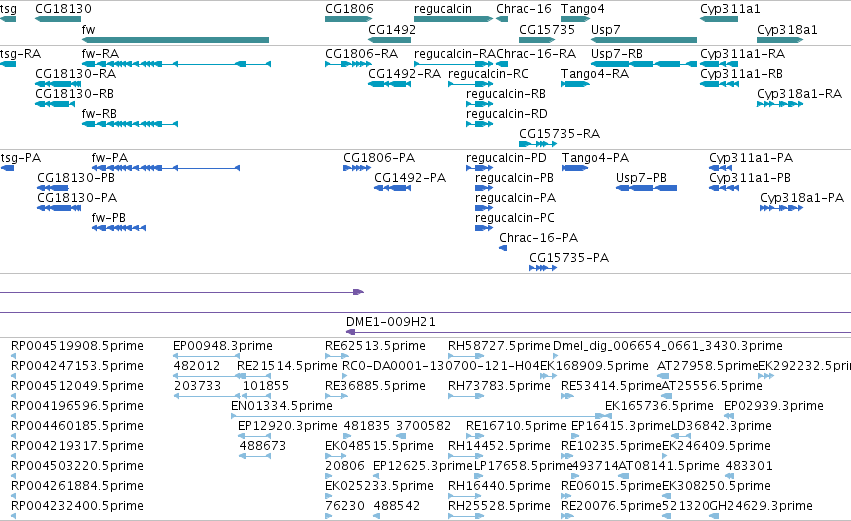
Task: Select the CG15735-RA transcript
Action: tap(538, 144)
